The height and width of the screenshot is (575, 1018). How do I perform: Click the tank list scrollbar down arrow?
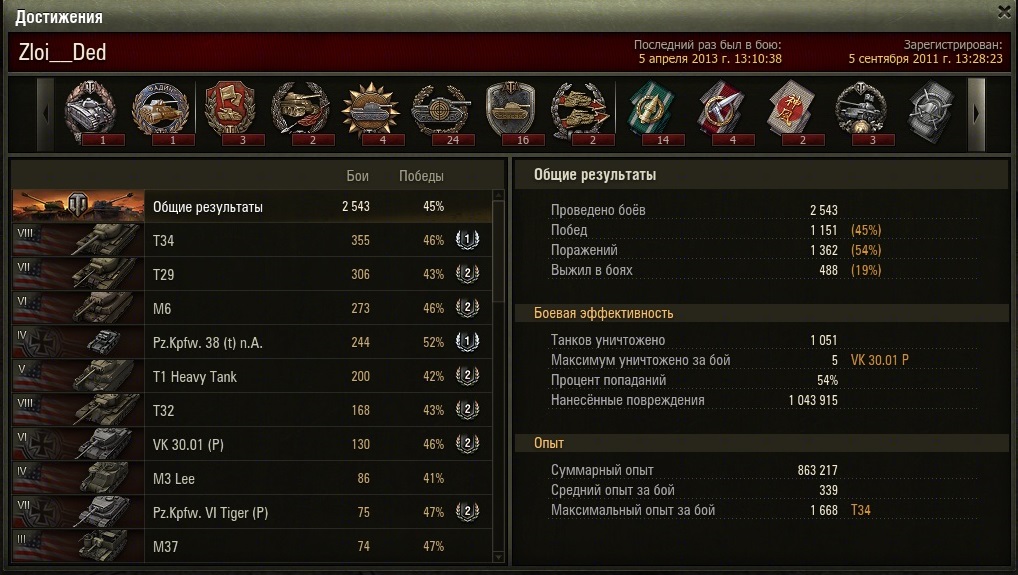pos(498,556)
